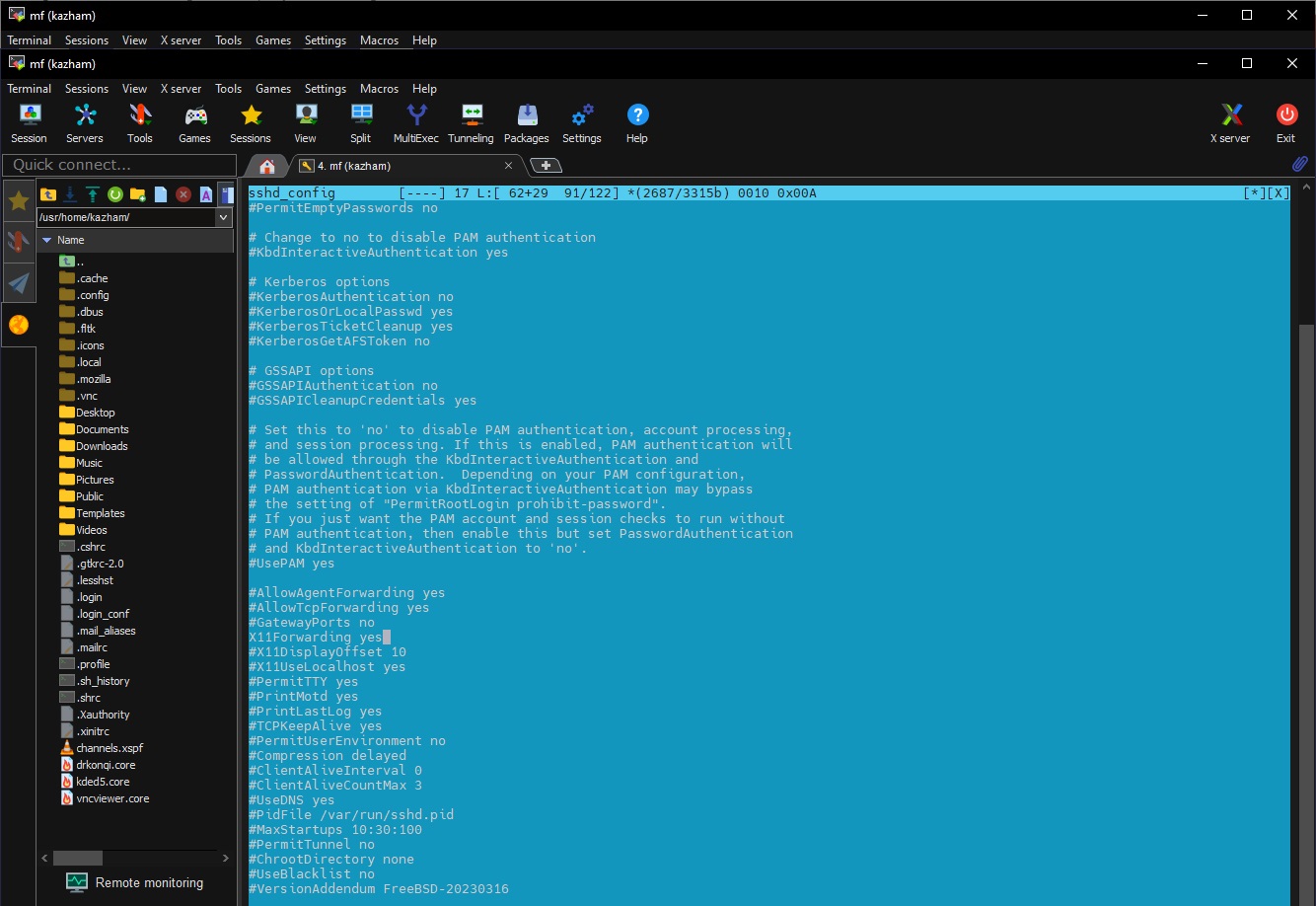Click the View toolbar icon
Screen dimensions: 1316x906
click(306, 123)
